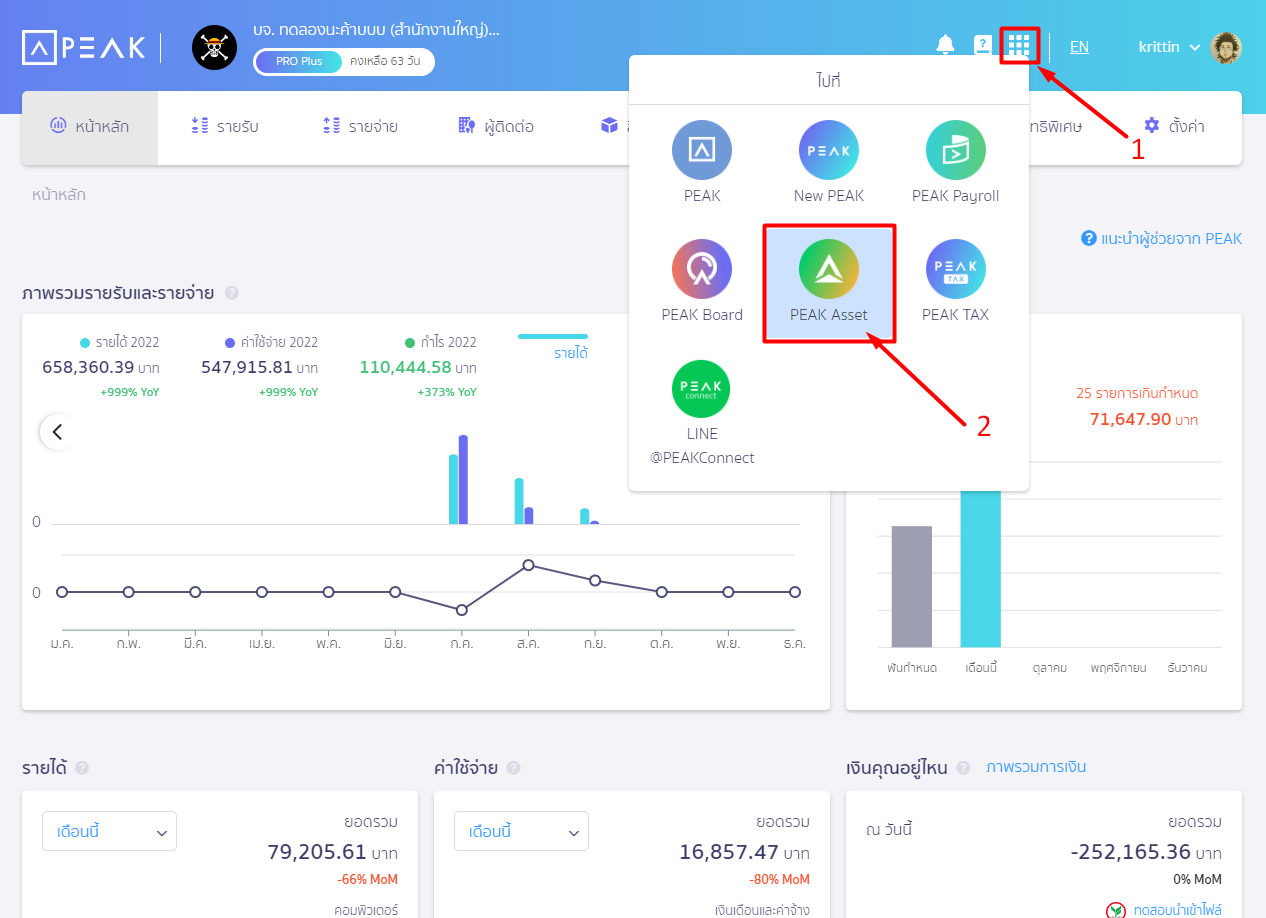Launch the PEAK Board app icon

pos(702,269)
